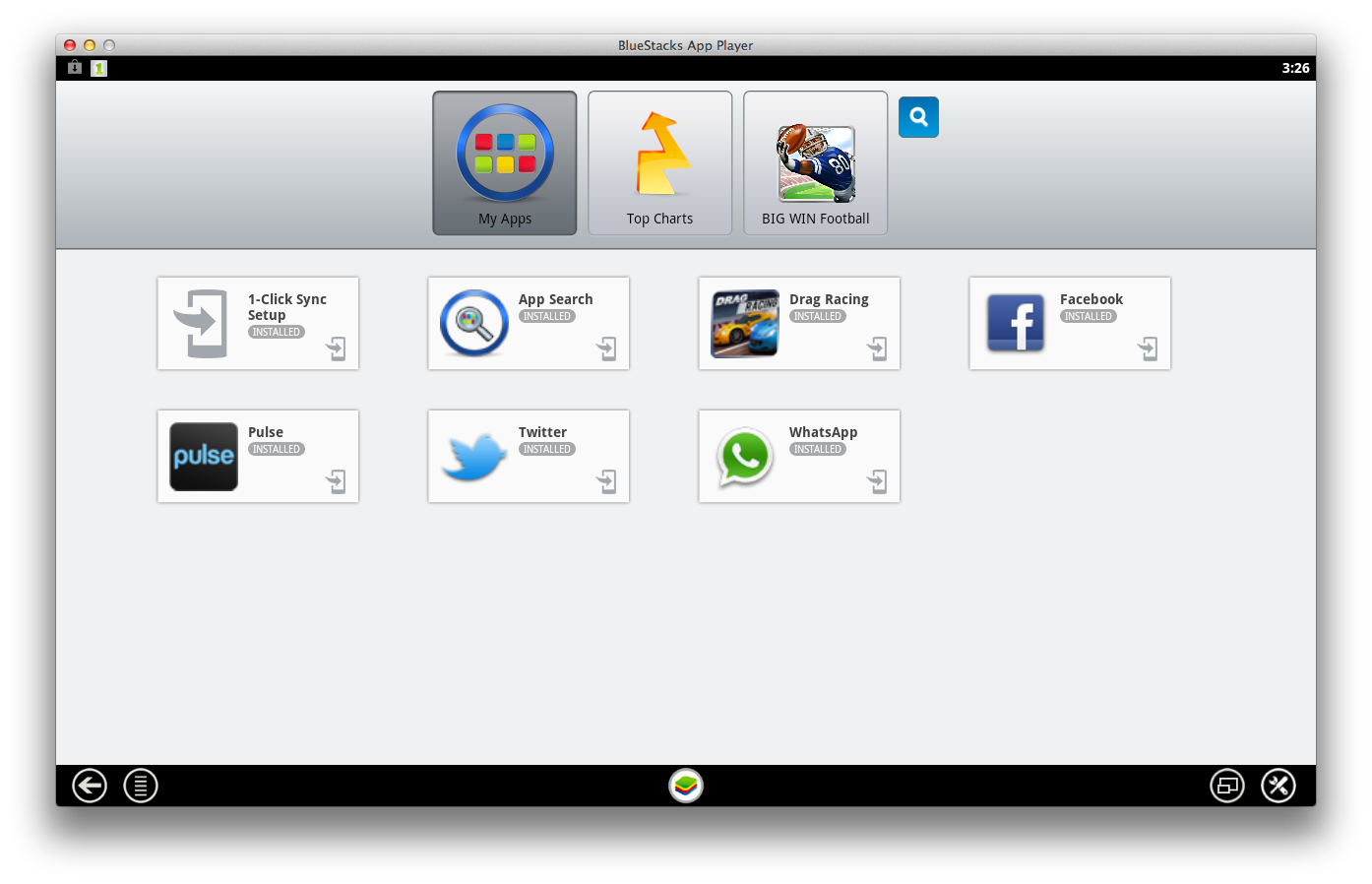Launch the 1-Click Sync Setup icon

pyautogui.click(x=203, y=323)
